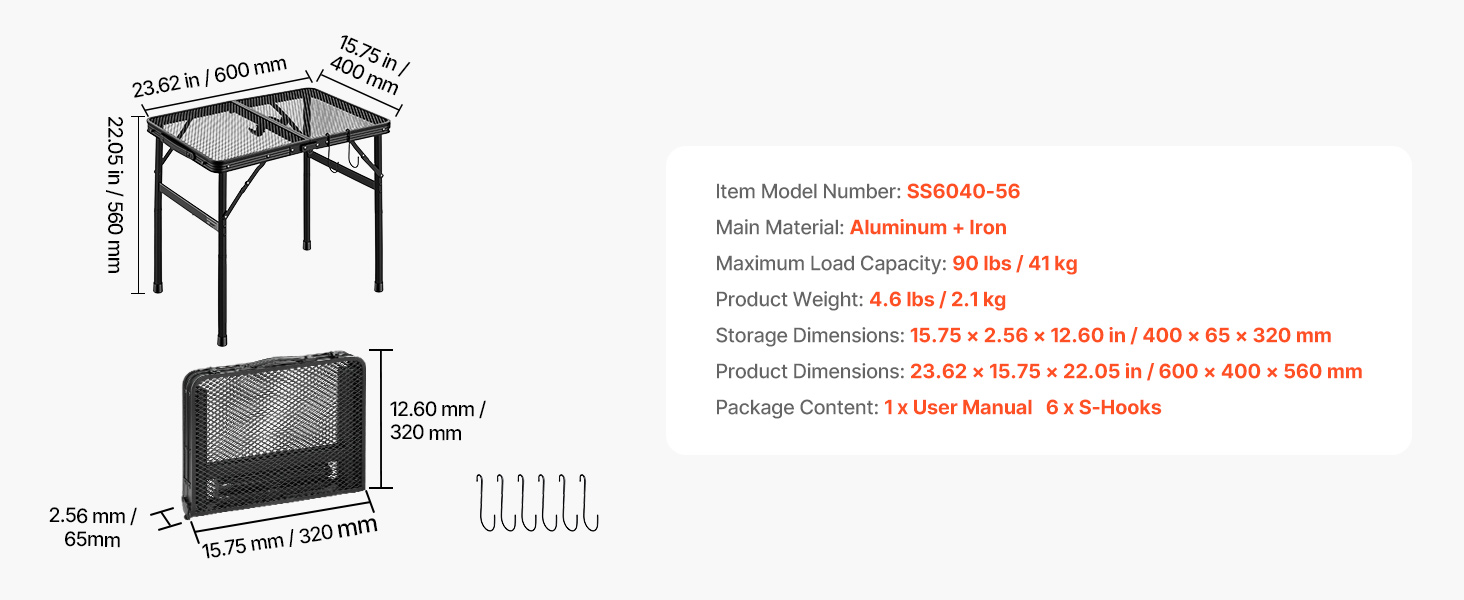
Task: Click the 4.6 lbs / 2.1 kg product weight
Action: click(937, 299)
